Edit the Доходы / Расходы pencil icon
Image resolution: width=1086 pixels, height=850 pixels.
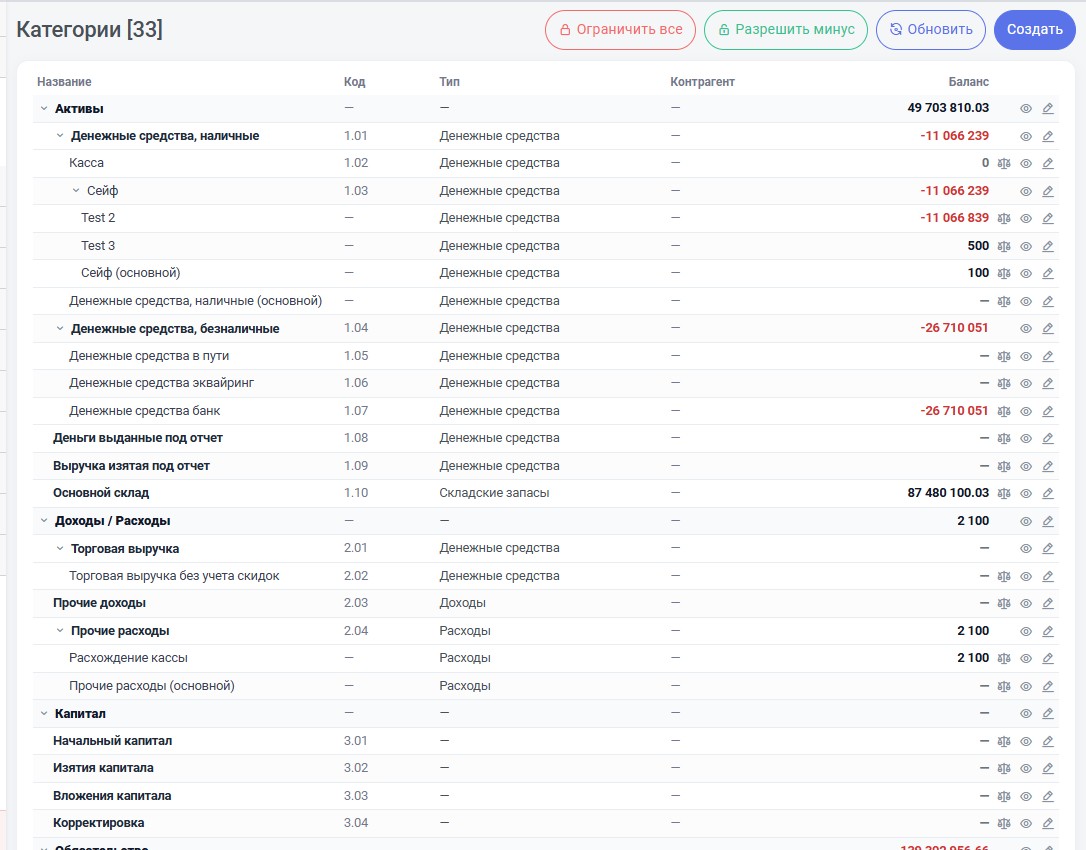(1048, 521)
